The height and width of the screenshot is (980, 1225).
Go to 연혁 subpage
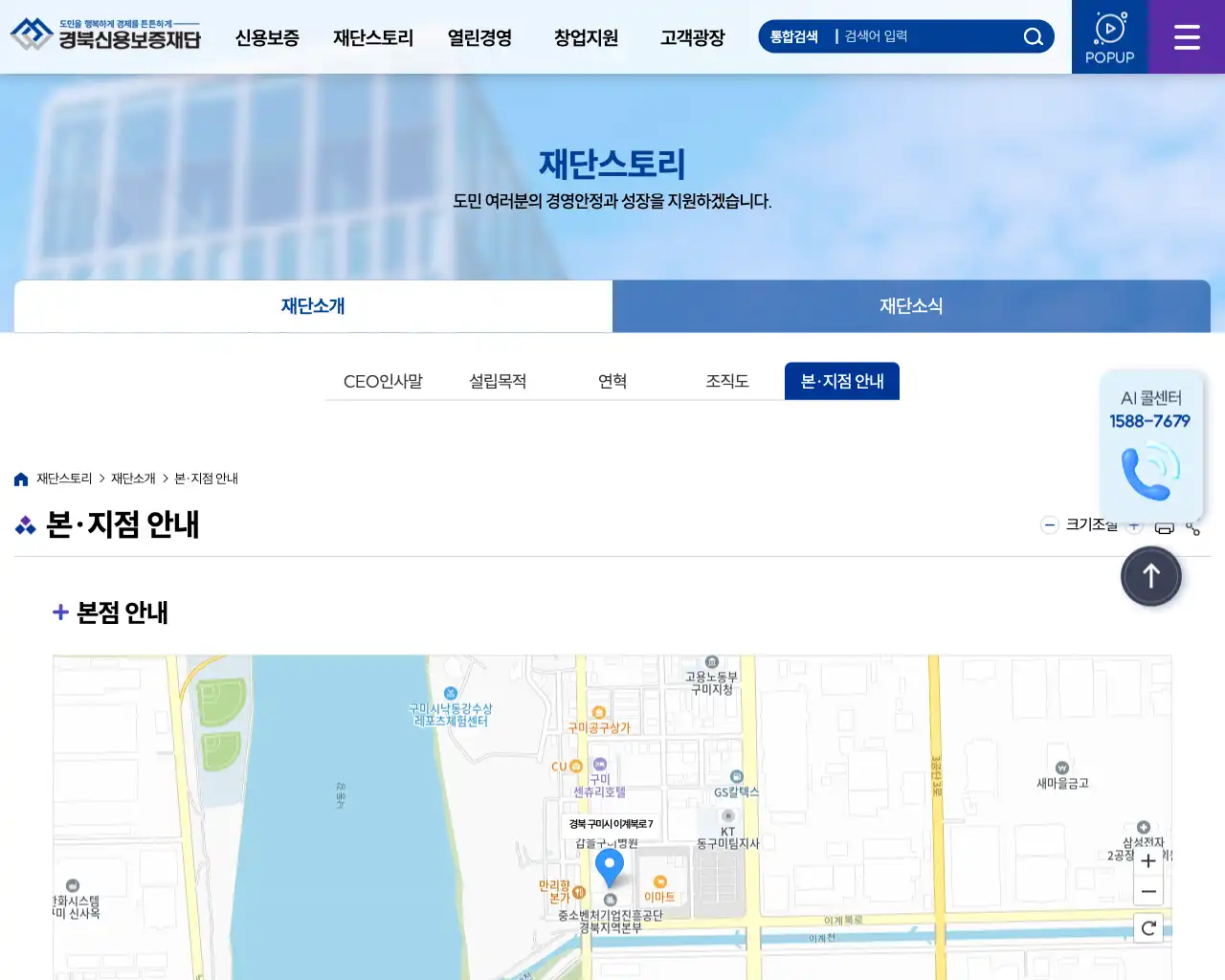(612, 381)
